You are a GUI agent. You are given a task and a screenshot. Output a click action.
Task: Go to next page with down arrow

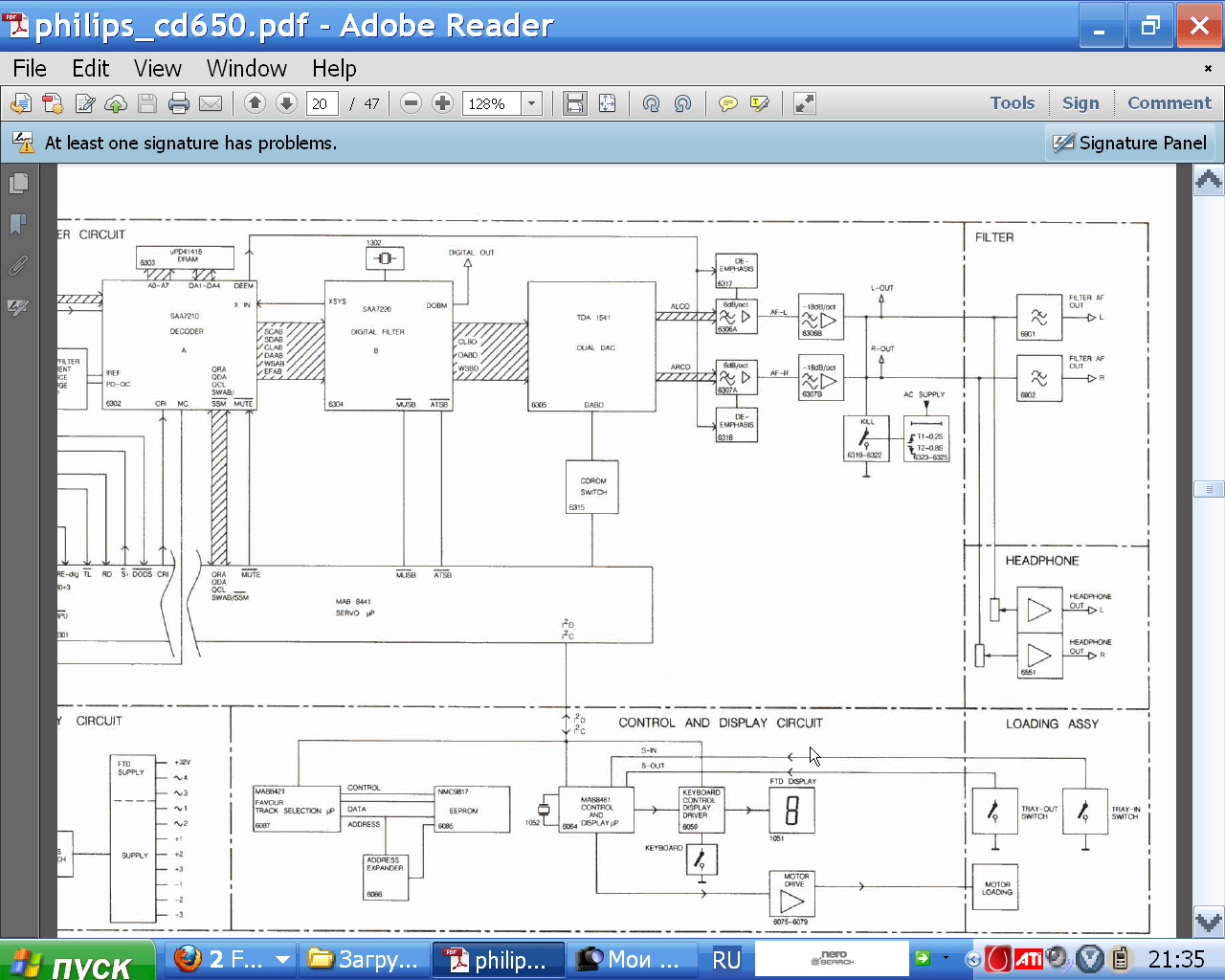click(x=286, y=103)
